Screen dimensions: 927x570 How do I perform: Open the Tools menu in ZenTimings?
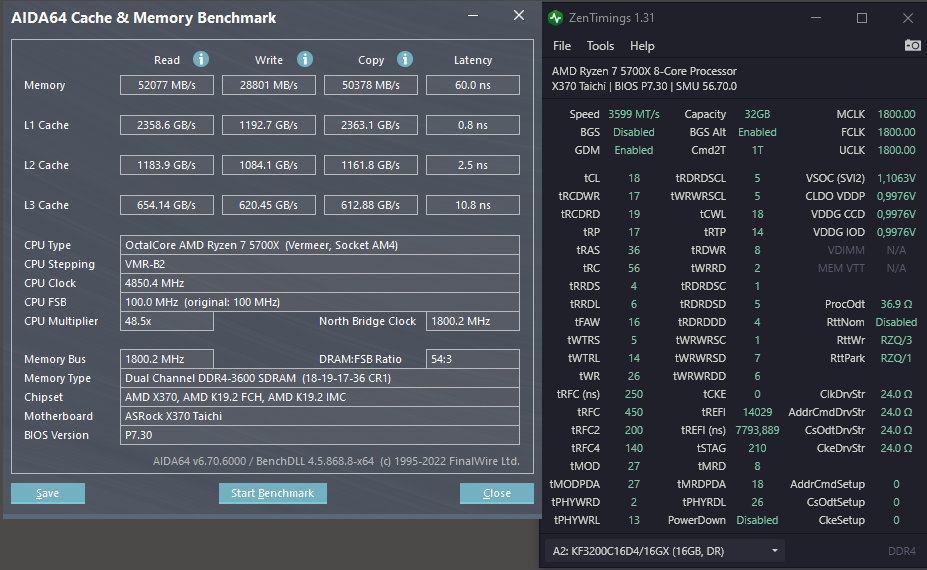pyautogui.click(x=600, y=46)
